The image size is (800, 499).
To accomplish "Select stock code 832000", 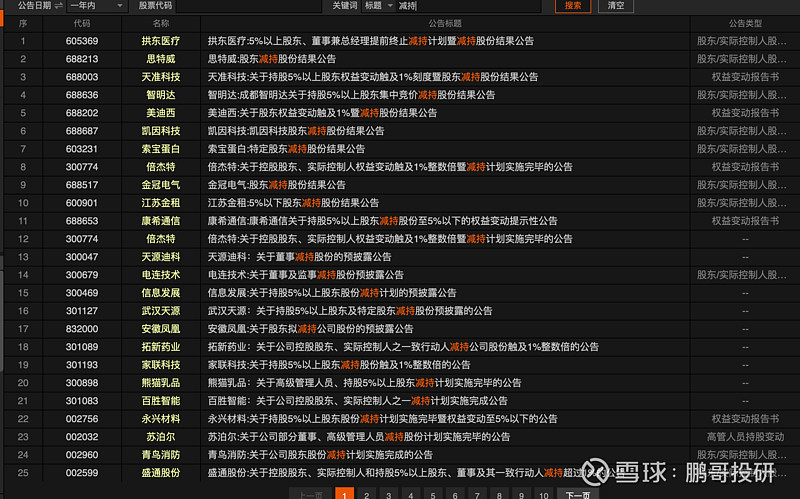I will [x=82, y=329].
